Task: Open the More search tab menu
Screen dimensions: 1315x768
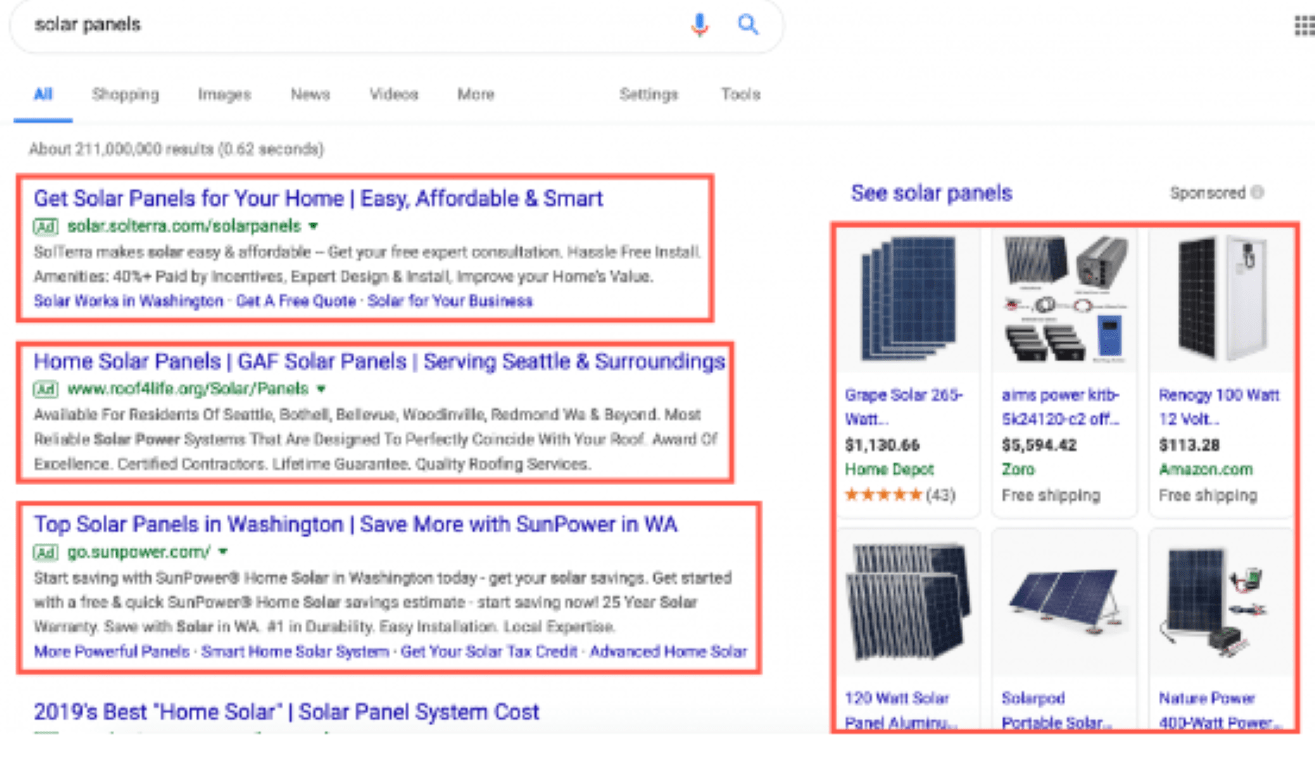Action: coord(476,94)
